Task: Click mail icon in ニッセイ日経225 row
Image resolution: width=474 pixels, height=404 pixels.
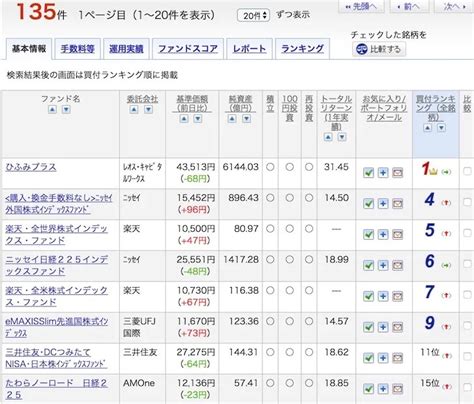Action: tap(397, 265)
